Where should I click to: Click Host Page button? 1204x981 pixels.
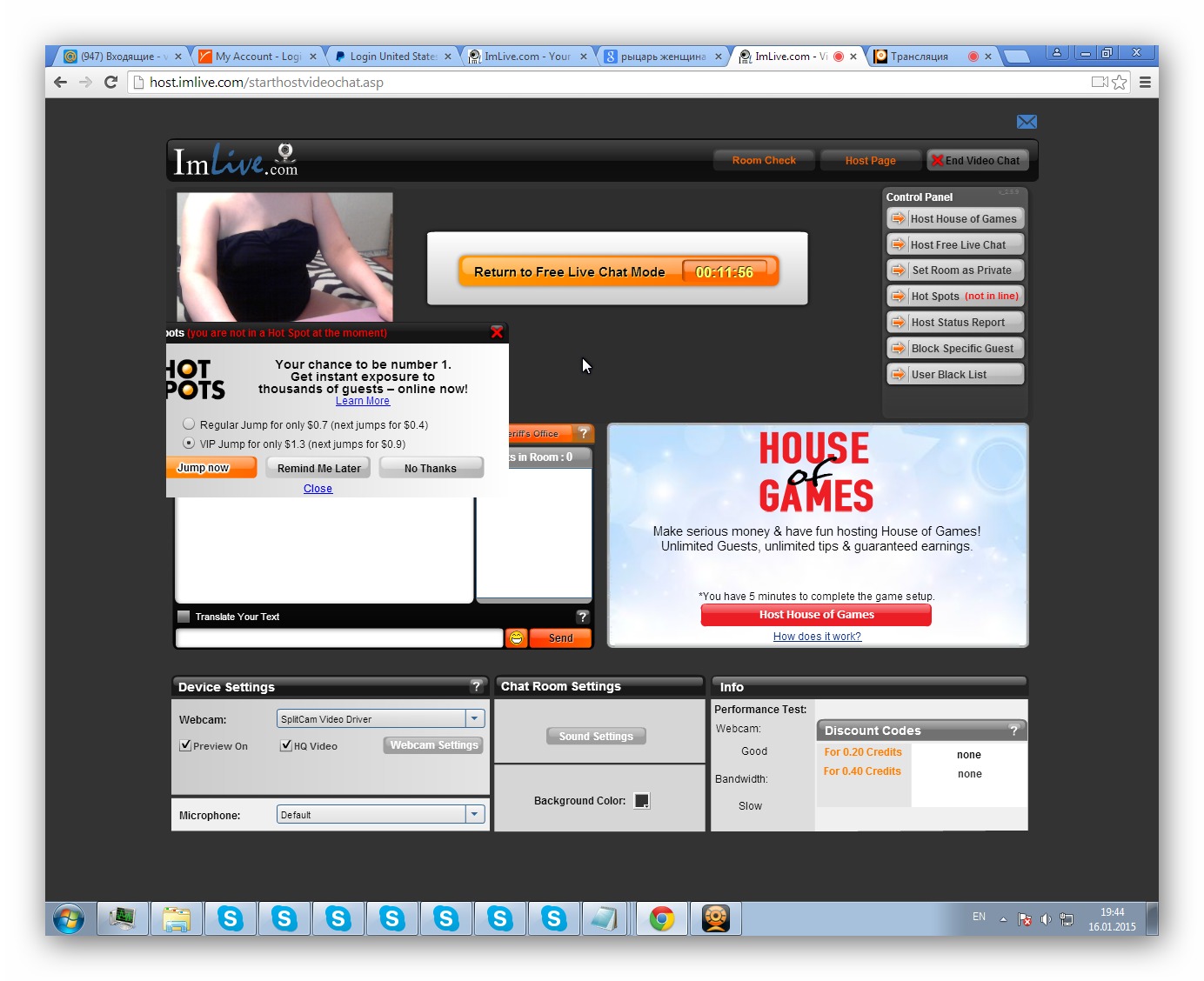(x=870, y=160)
